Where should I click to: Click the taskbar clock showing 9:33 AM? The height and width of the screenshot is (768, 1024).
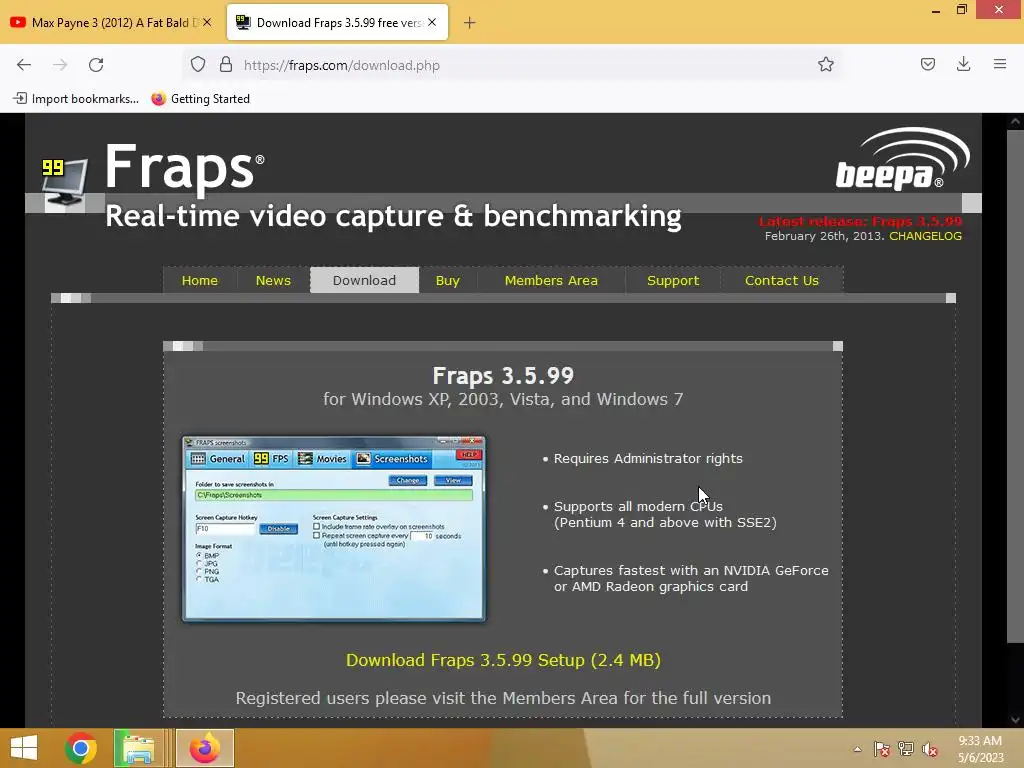click(x=980, y=749)
